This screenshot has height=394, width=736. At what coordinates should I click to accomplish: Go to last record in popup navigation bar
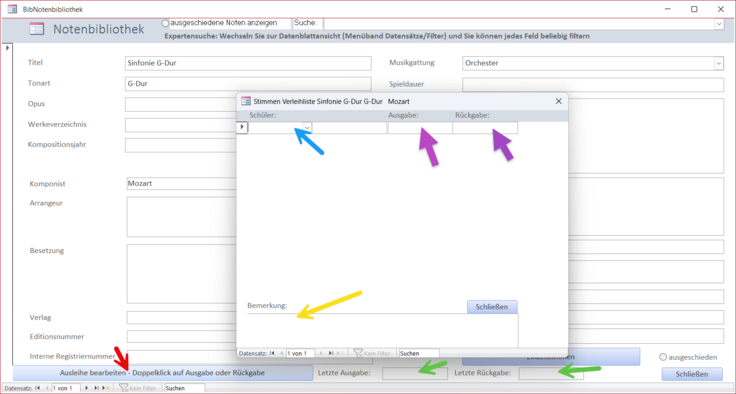coord(331,353)
